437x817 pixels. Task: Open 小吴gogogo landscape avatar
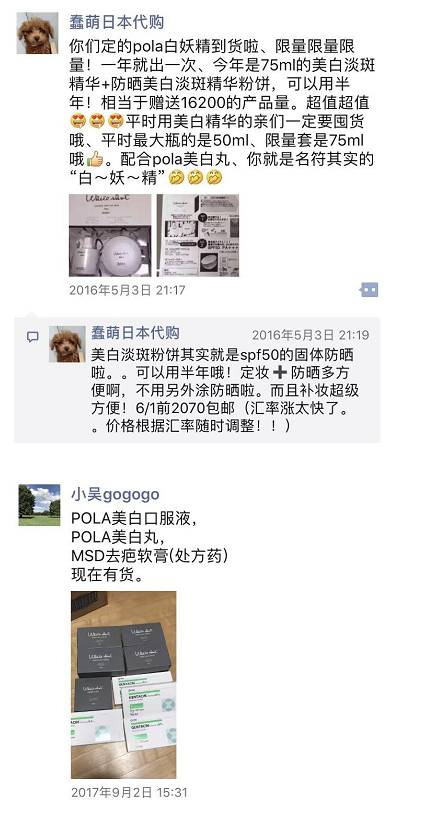pyautogui.click(x=40, y=505)
